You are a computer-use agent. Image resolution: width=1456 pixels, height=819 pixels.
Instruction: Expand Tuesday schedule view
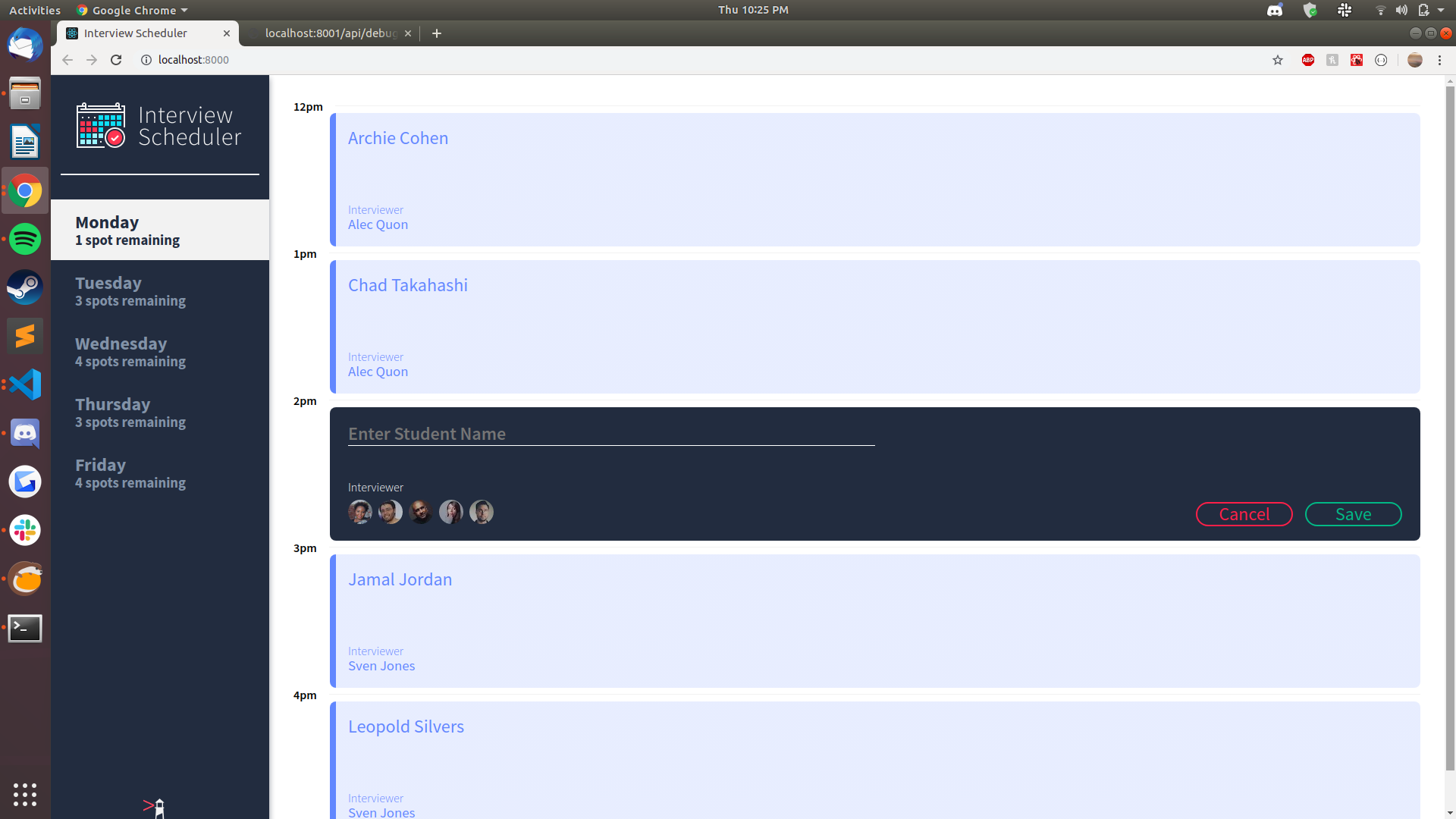click(x=159, y=290)
